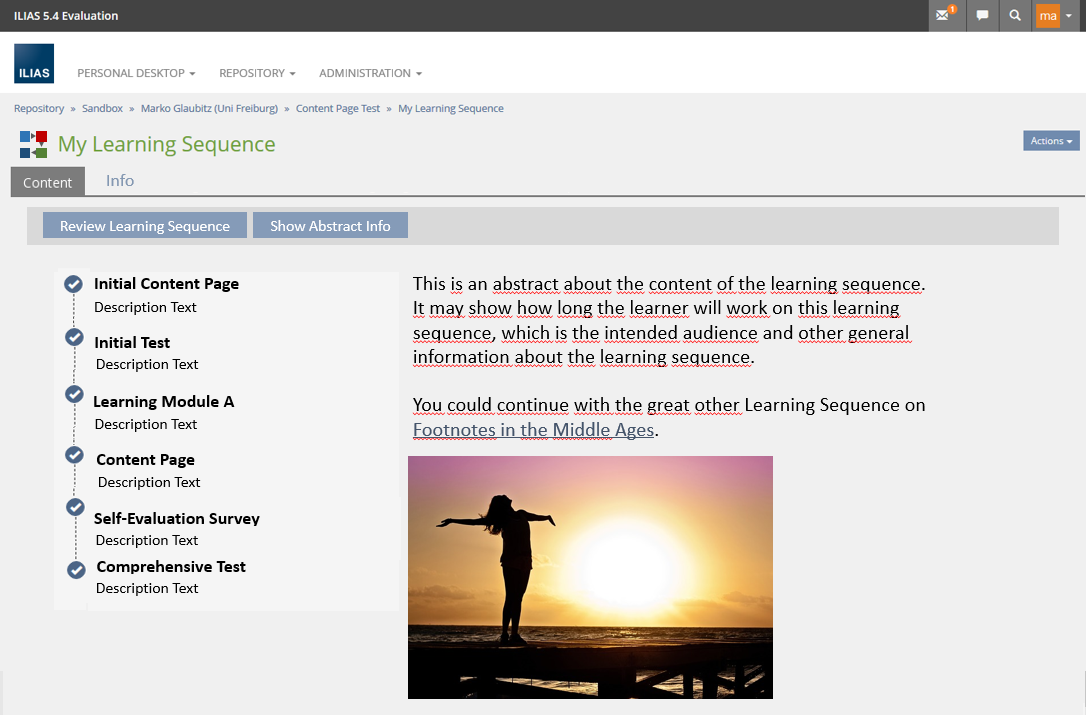1086x715 pixels.
Task: Click Review Learning Sequence button
Action: point(144,226)
